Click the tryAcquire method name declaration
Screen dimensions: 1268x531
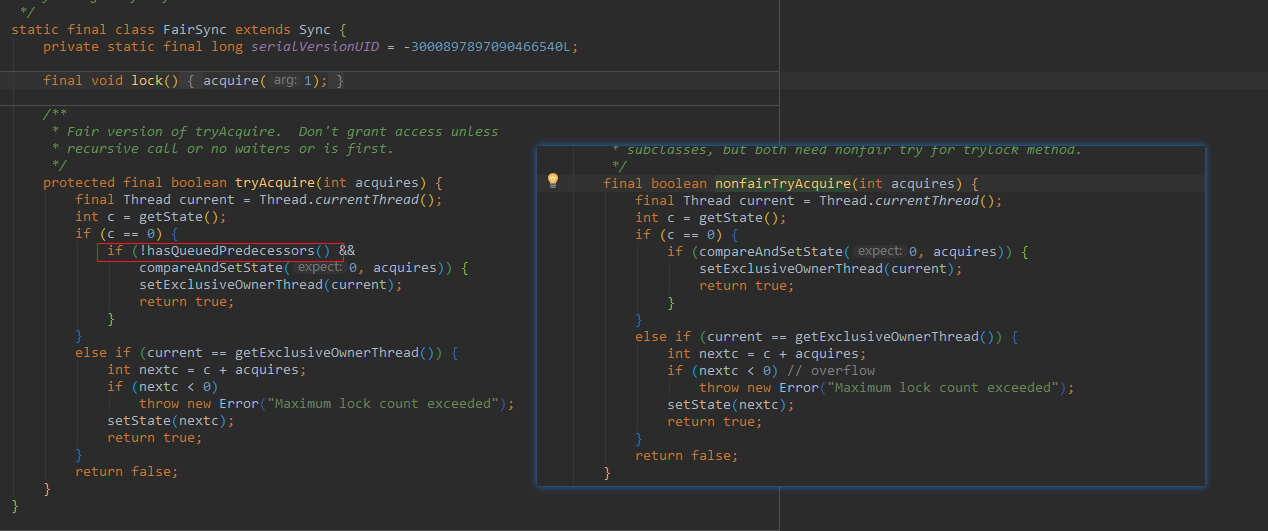point(275,182)
